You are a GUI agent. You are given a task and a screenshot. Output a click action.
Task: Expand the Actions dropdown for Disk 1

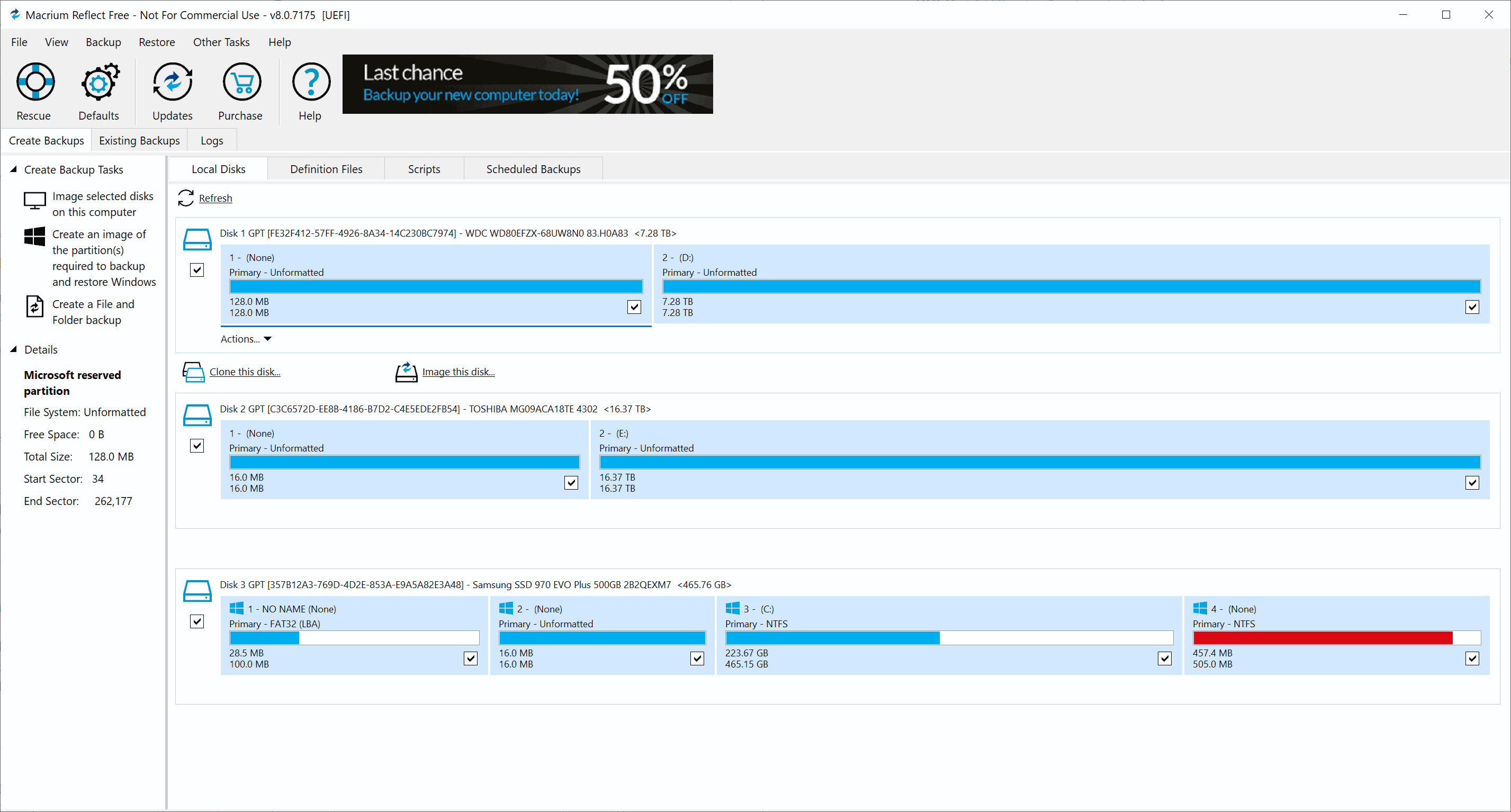click(246, 338)
